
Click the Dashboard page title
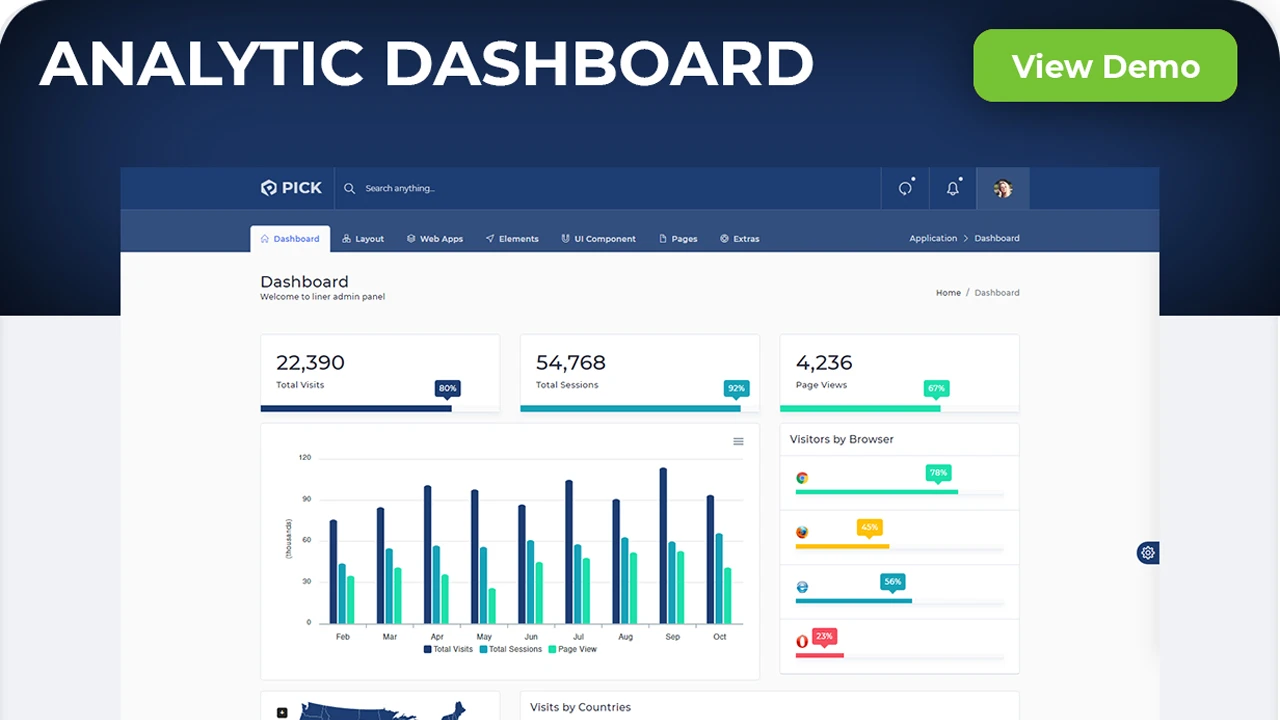pos(304,282)
